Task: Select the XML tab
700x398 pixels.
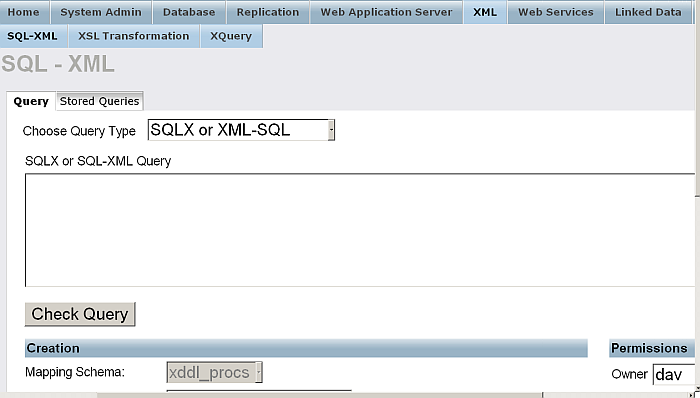Action: (x=485, y=12)
